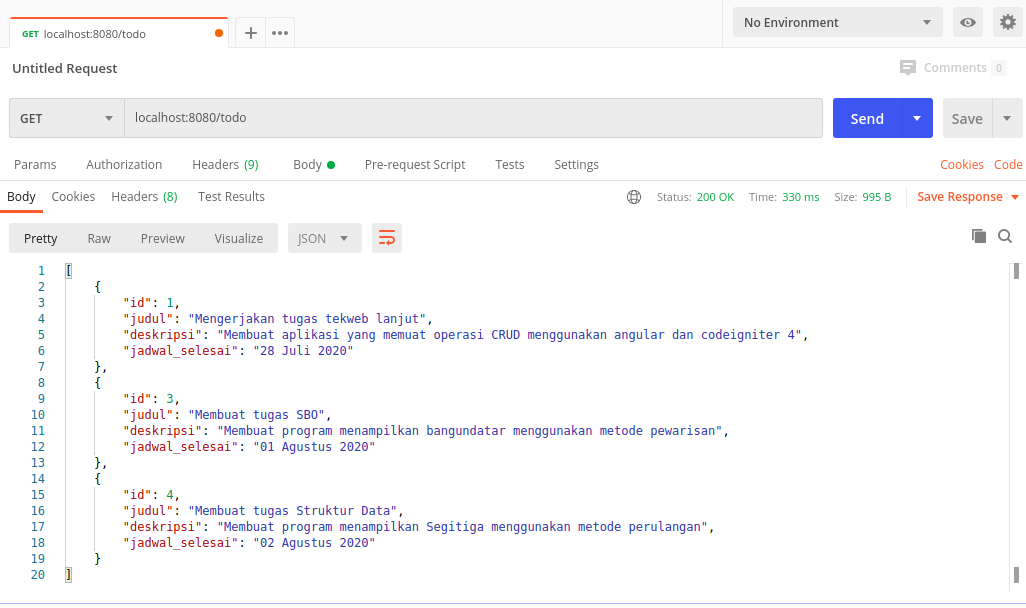Select the response Body tab

(21, 197)
